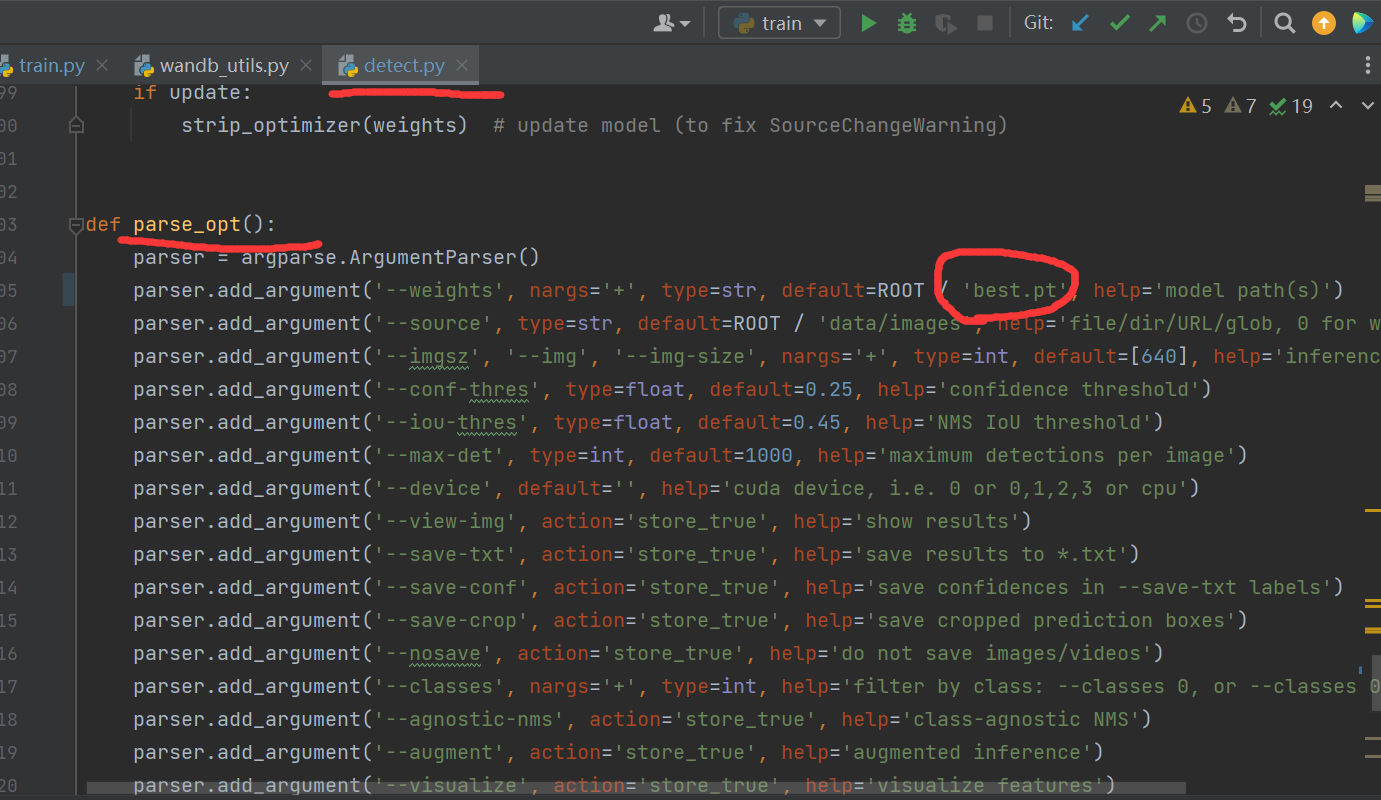
Task: Place cursor on 'parse_opt' function name
Action: pyautogui.click(x=187, y=225)
